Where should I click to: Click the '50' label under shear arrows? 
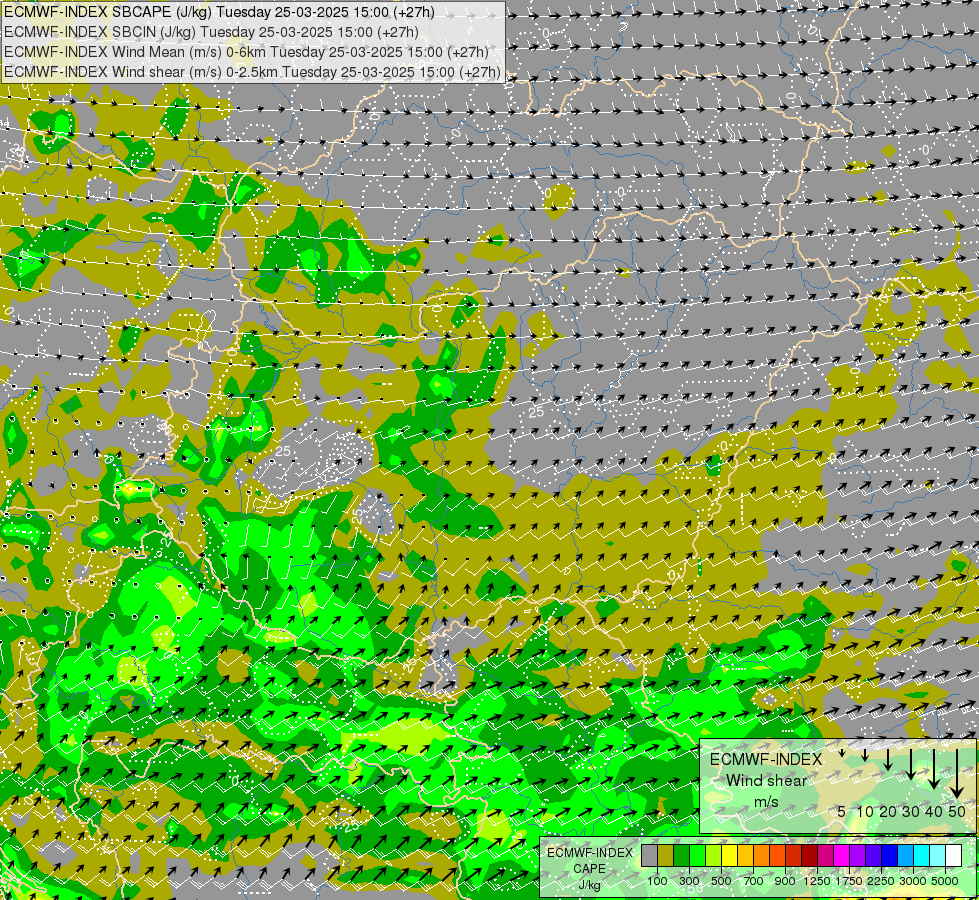click(x=957, y=811)
